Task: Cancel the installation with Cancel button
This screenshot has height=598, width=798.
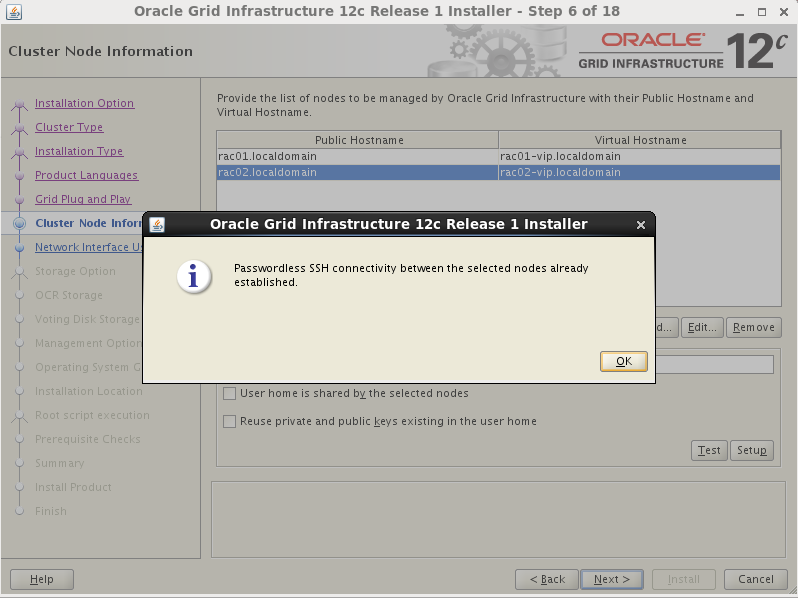Action: pyautogui.click(x=756, y=579)
